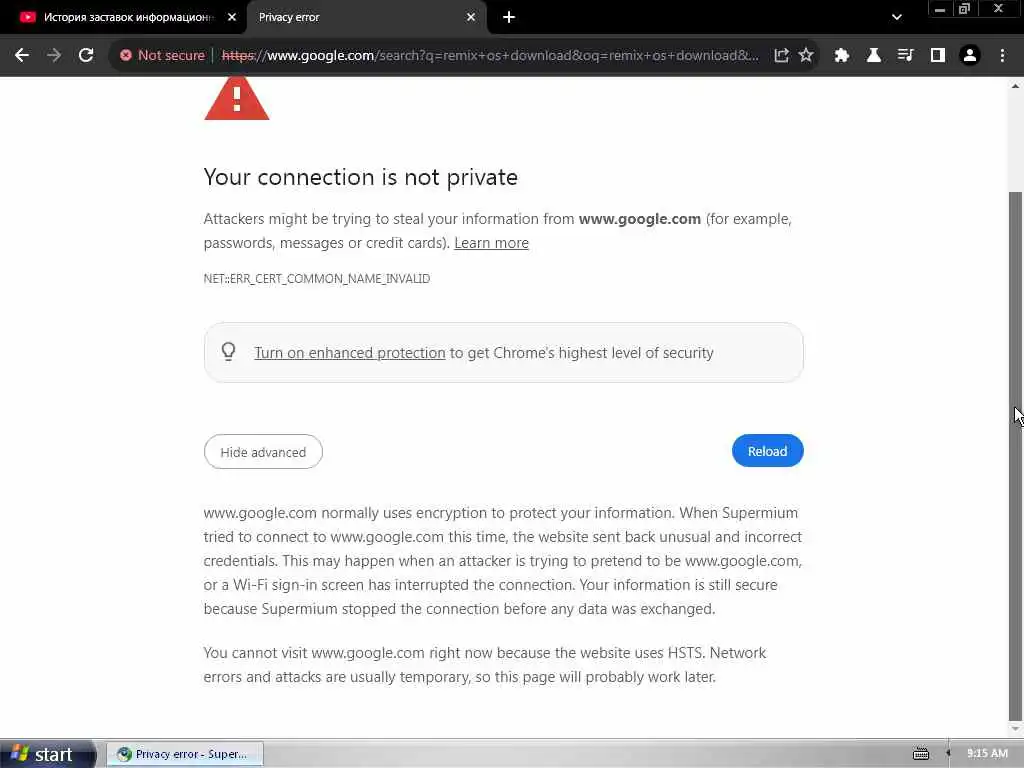Open the media controls playlist icon
The width and height of the screenshot is (1024, 768).
pyautogui.click(x=905, y=56)
